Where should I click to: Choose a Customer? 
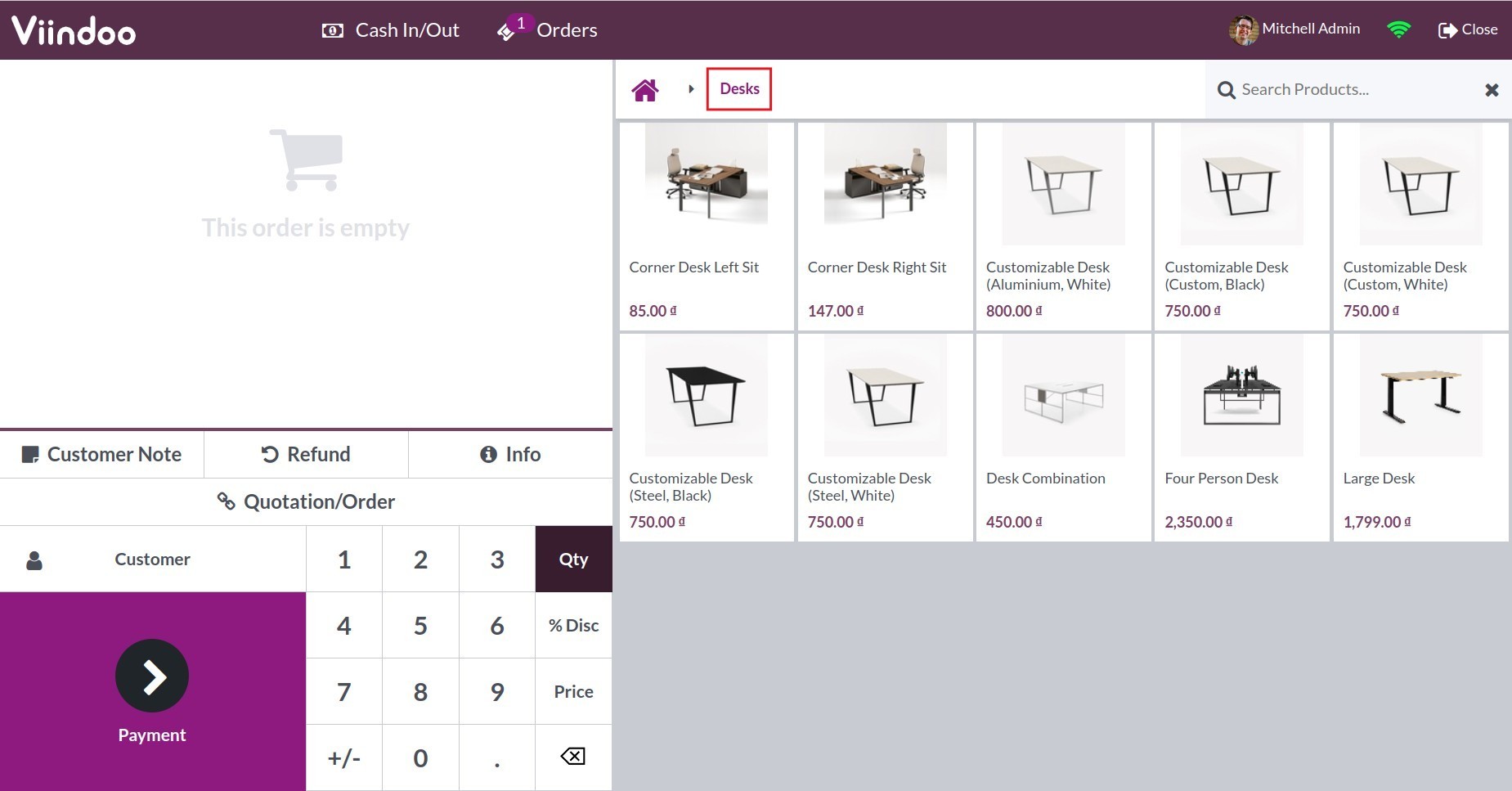pos(153,560)
